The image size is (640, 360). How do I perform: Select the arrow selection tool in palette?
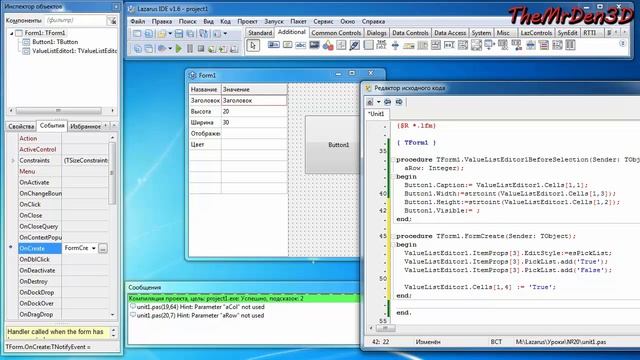(253, 45)
